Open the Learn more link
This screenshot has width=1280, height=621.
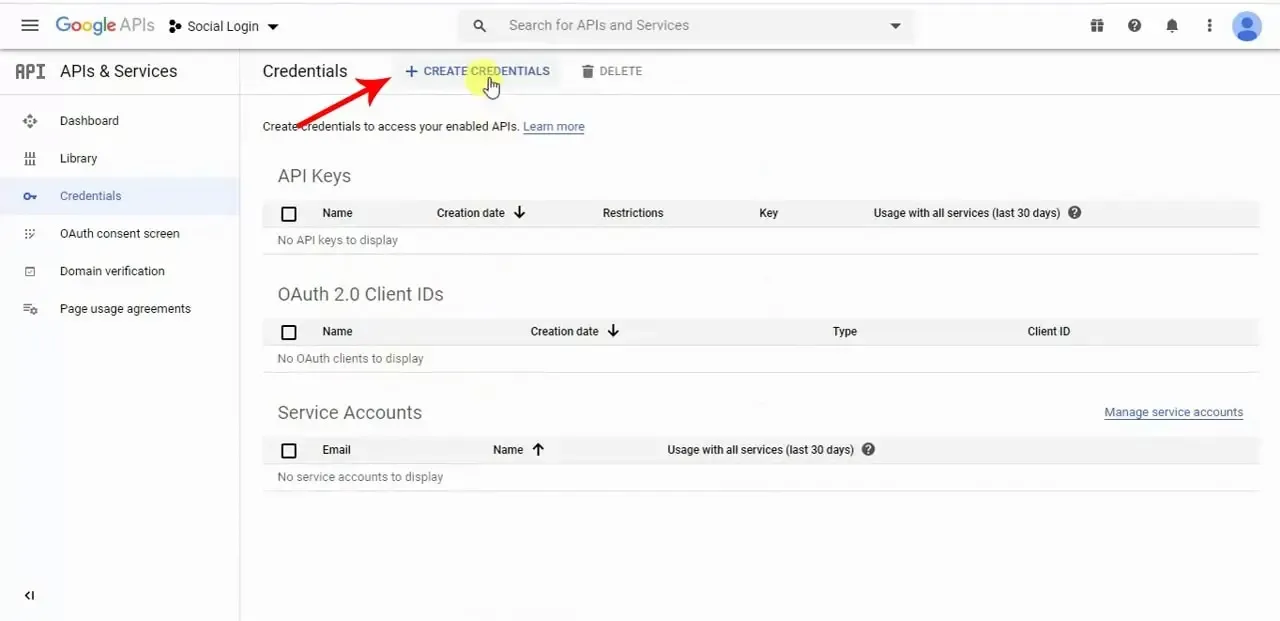click(554, 127)
